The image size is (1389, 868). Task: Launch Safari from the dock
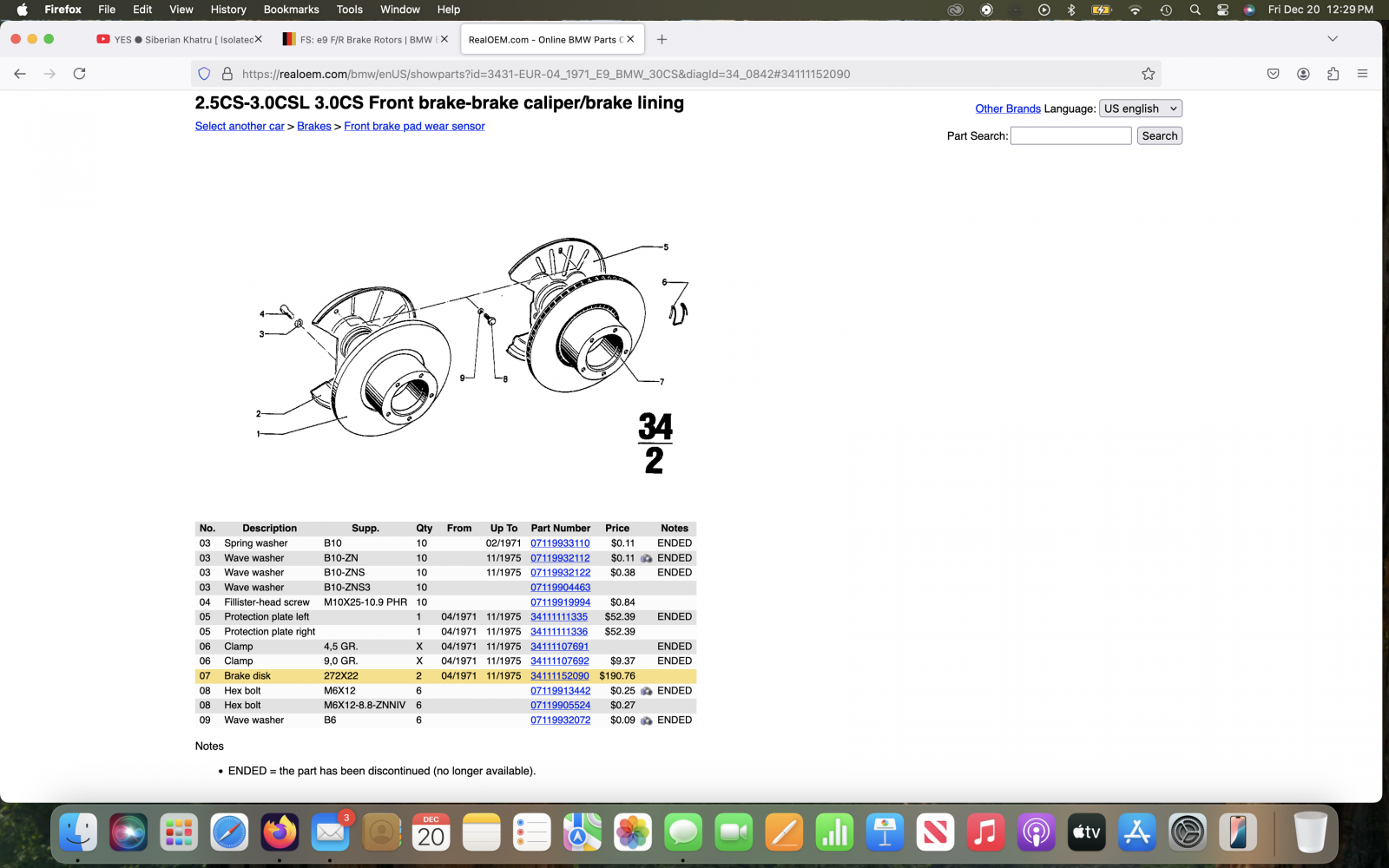tap(229, 833)
